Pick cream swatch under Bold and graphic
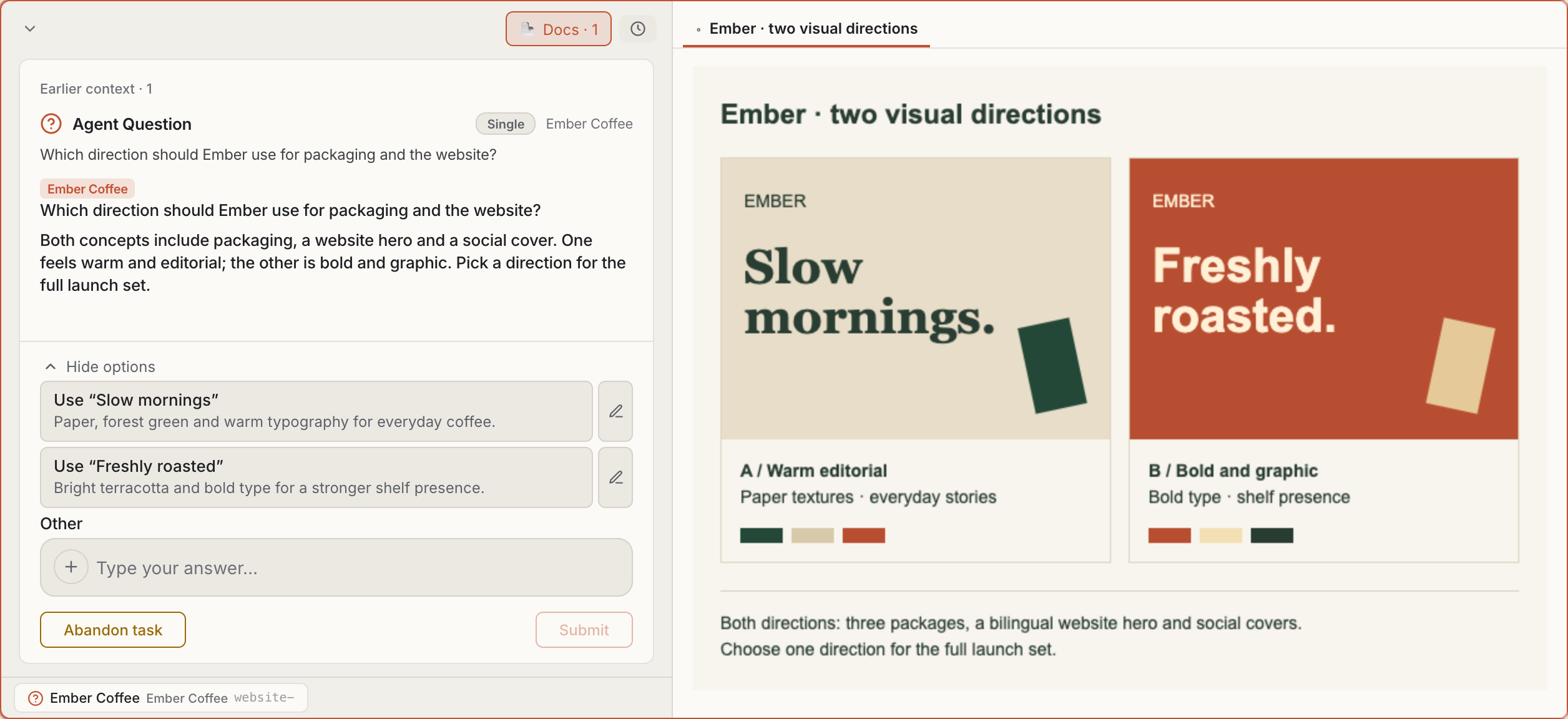The image size is (1568, 719). click(x=1220, y=535)
